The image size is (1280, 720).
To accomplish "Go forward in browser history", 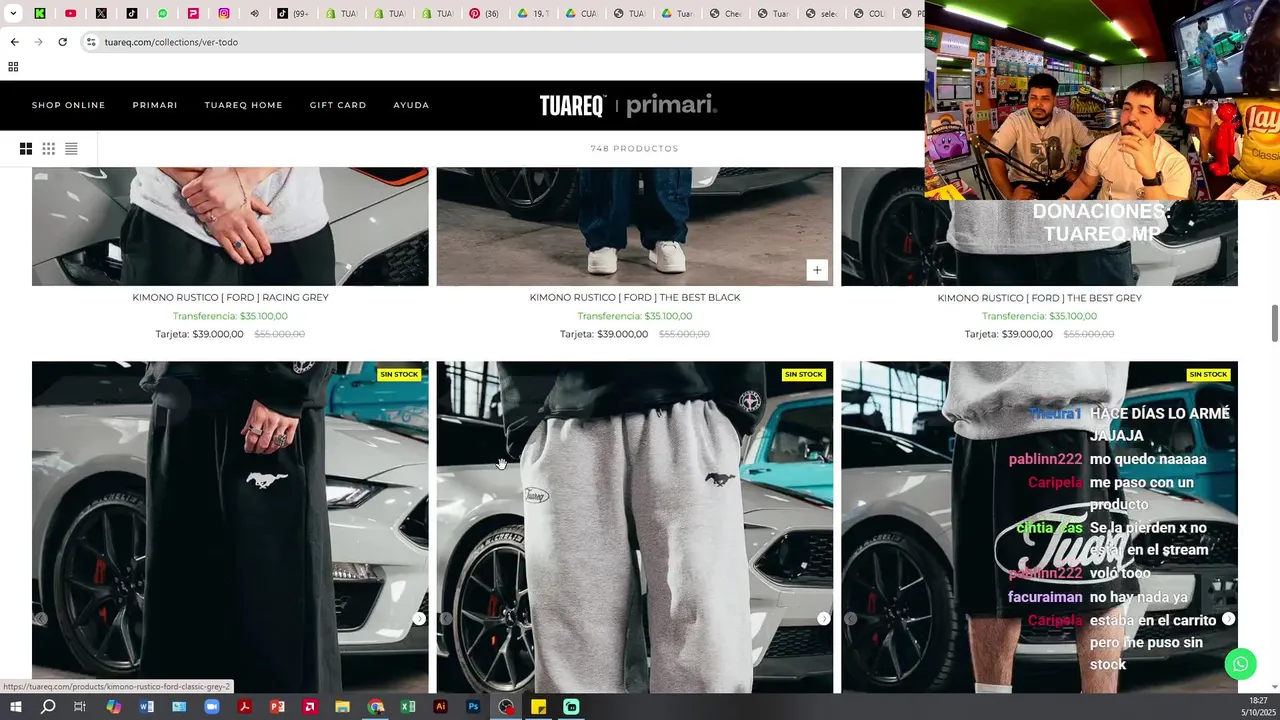I will 38,42.
